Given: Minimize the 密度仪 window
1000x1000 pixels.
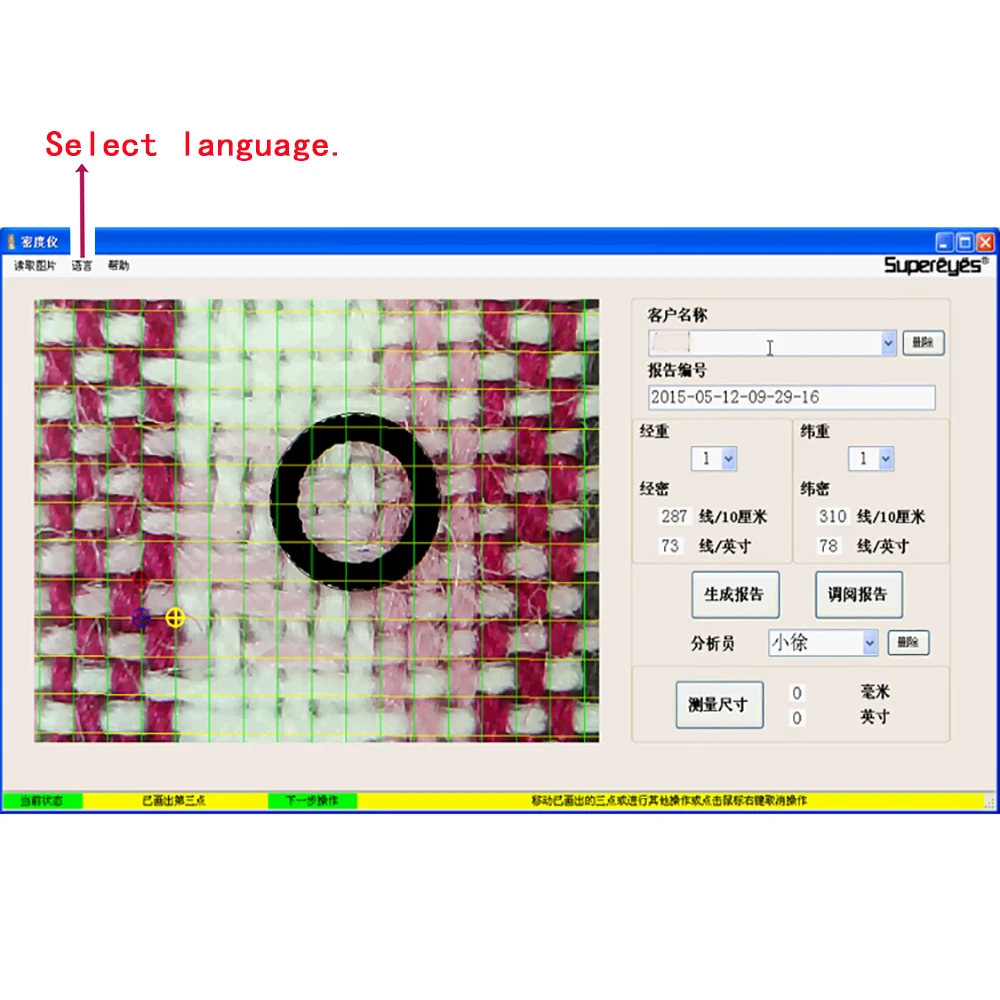Looking at the screenshot, I should (x=945, y=242).
